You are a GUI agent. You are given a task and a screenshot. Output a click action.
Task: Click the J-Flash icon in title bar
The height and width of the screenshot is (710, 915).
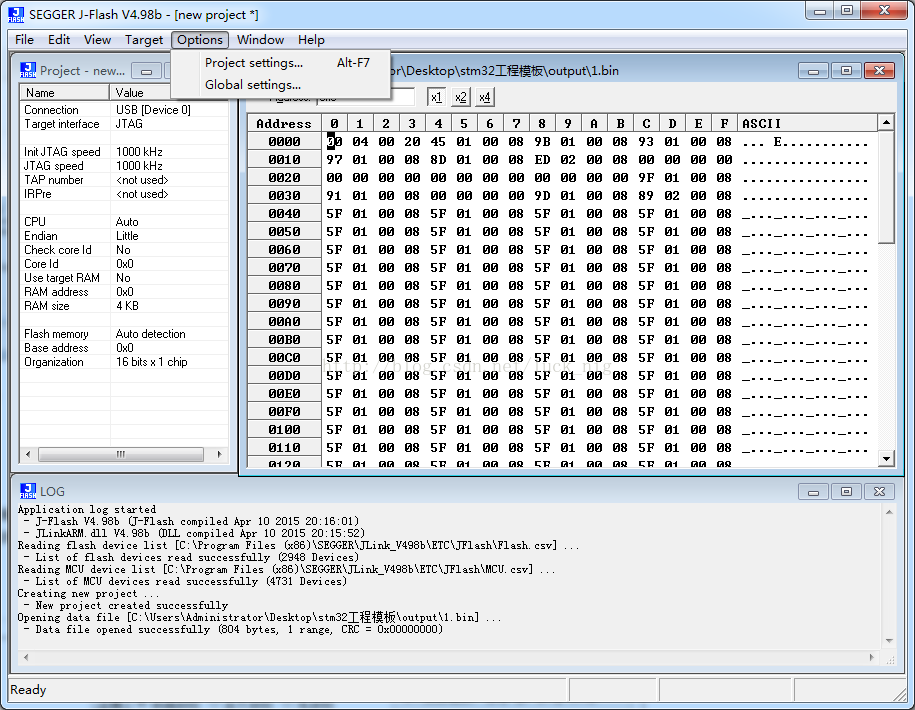[x=16, y=15]
